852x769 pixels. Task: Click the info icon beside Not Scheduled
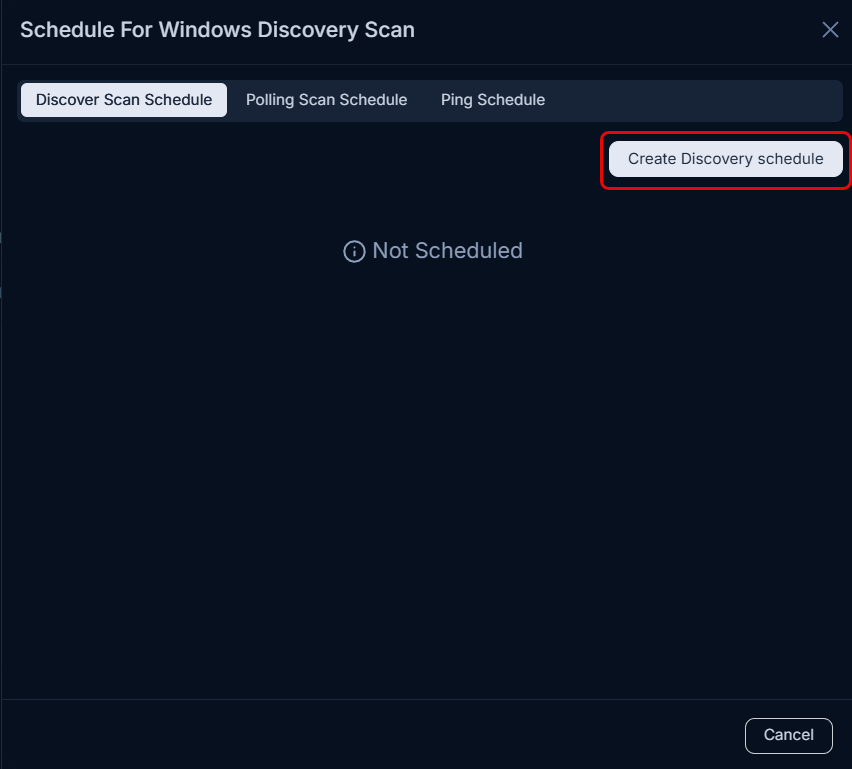(x=354, y=252)
